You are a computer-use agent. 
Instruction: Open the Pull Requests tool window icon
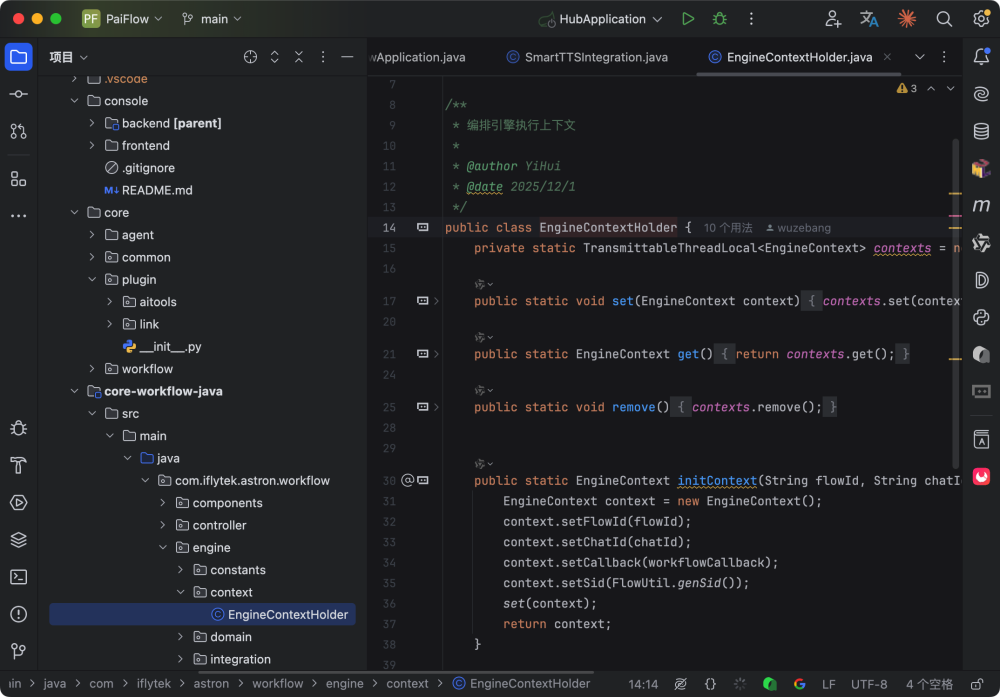tap(18, 131)
